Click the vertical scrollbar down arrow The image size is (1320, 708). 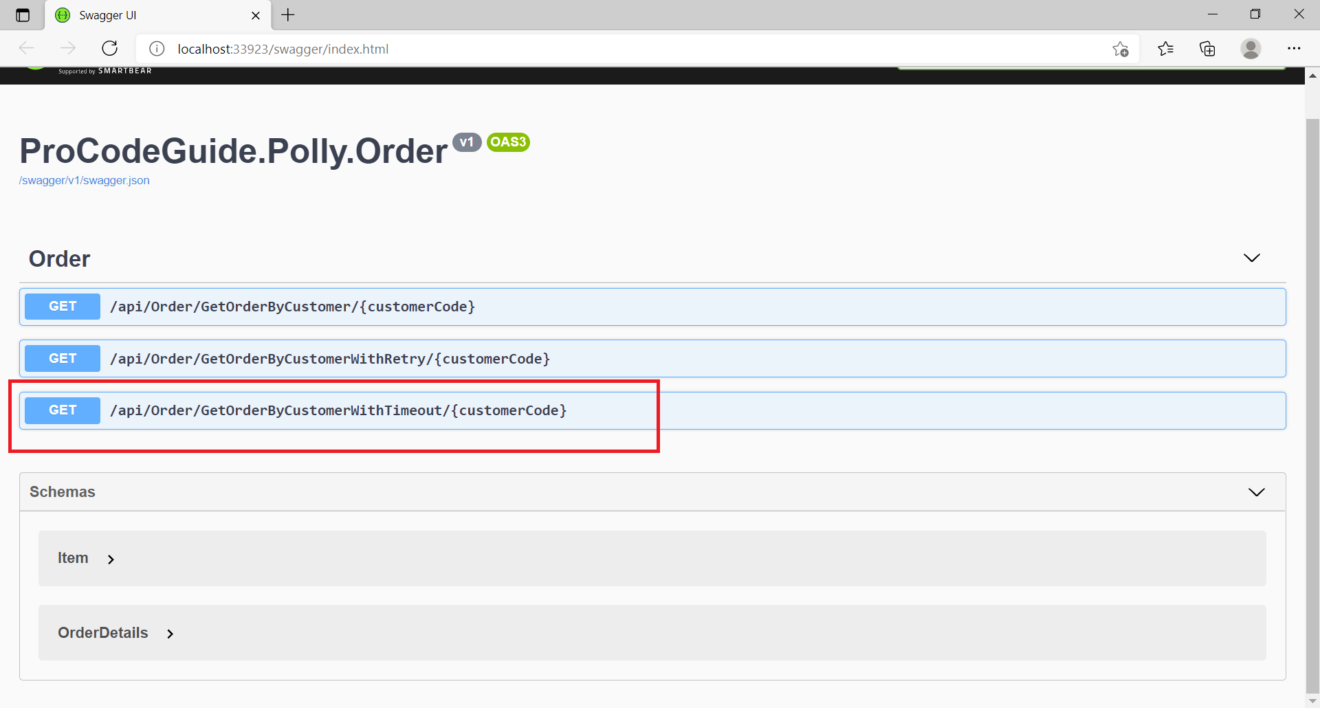coord(1310,700)
